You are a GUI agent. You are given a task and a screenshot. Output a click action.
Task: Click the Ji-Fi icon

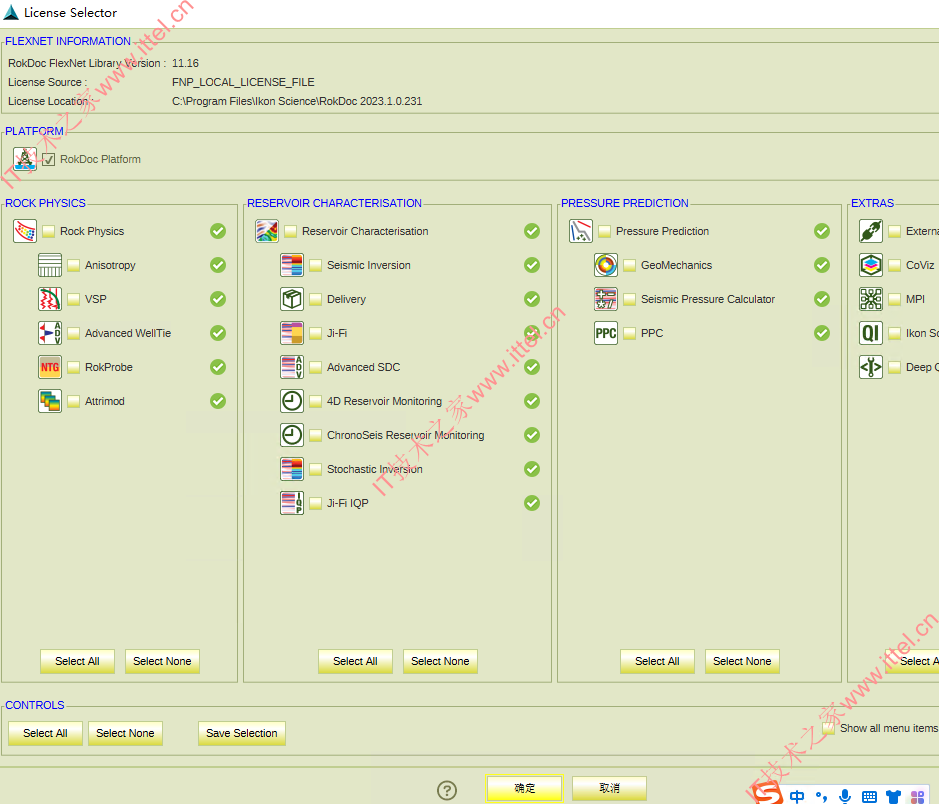pos(292,333)
